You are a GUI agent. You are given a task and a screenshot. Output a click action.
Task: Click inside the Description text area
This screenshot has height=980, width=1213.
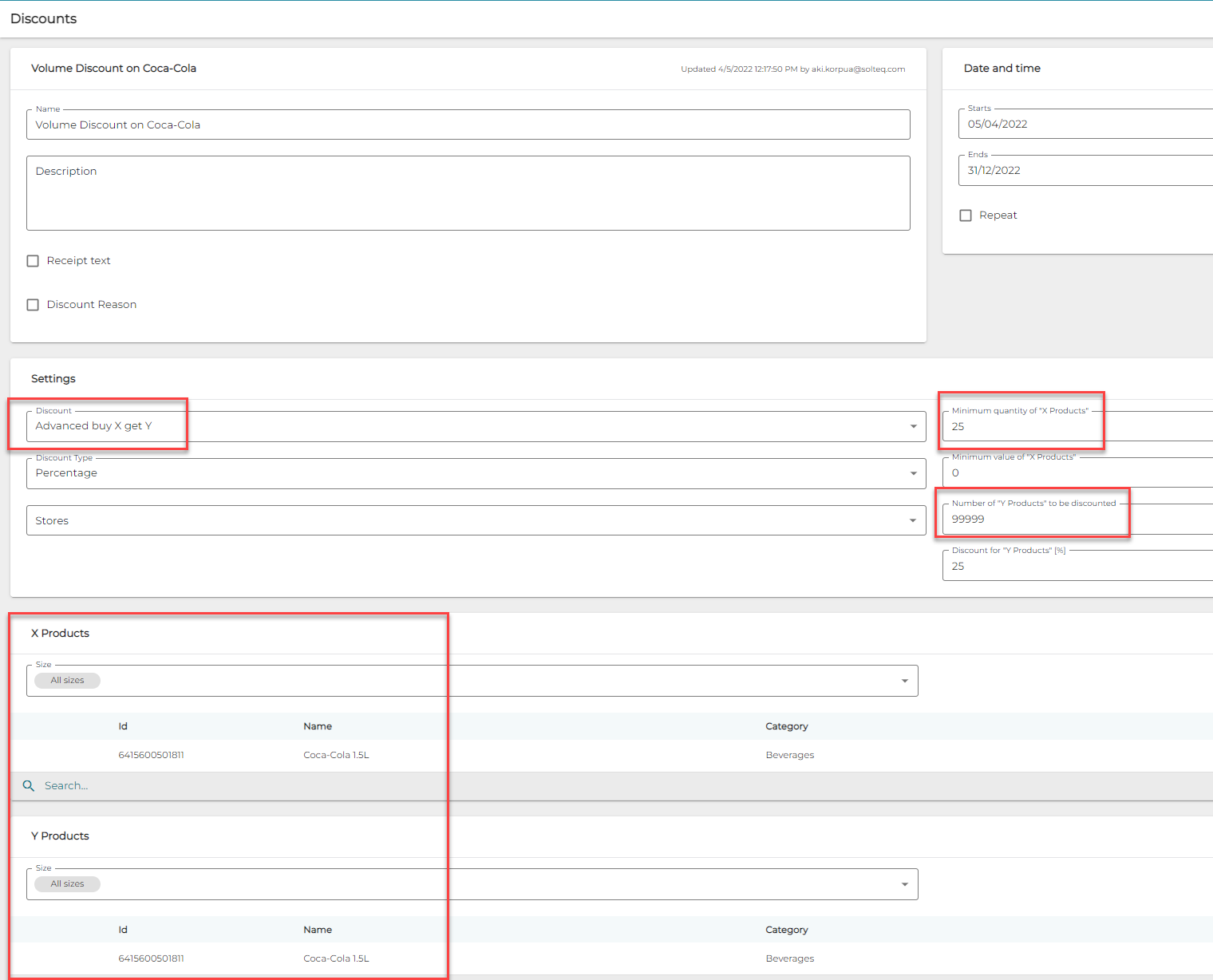coord(468,194)
